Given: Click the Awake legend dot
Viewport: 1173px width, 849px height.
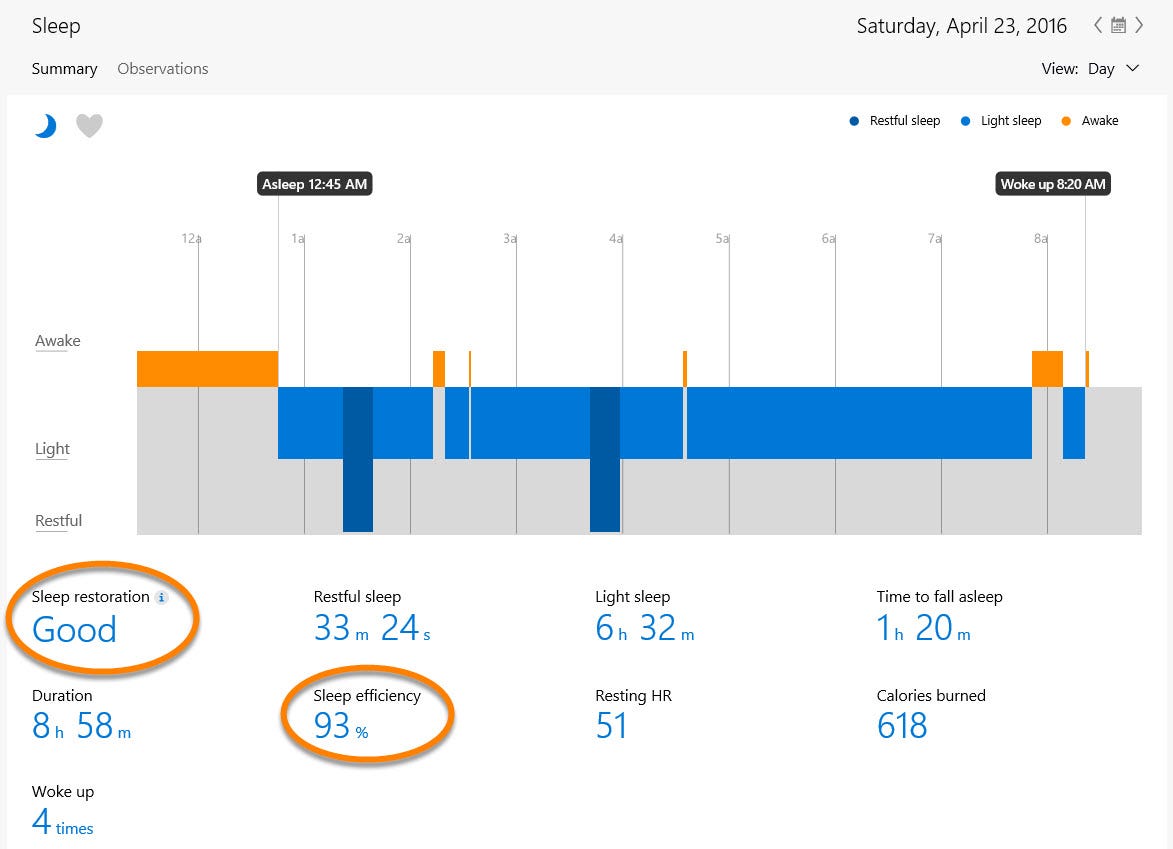Looking at the screenshot, I should (1068, 120).
